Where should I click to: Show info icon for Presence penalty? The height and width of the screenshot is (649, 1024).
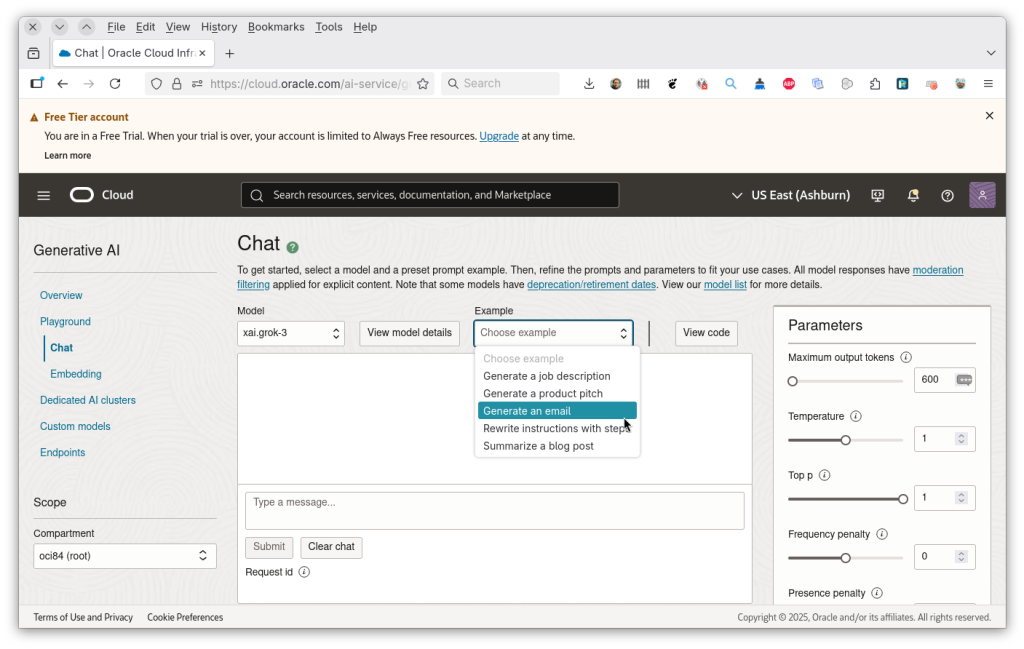coord(877,593)
